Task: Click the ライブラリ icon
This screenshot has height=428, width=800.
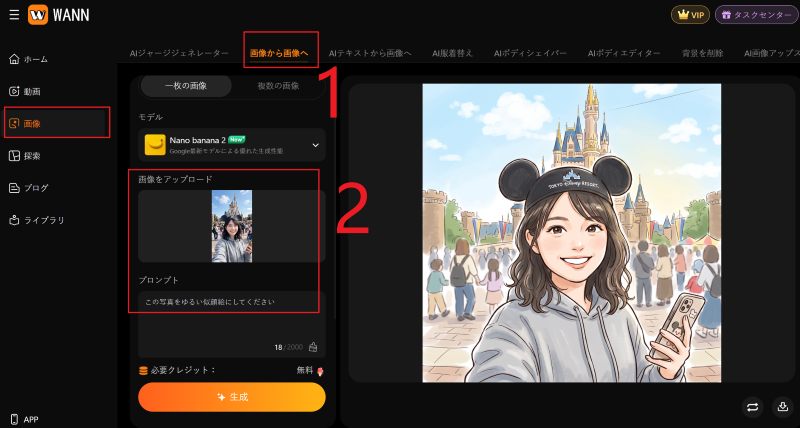Action: 14,220
